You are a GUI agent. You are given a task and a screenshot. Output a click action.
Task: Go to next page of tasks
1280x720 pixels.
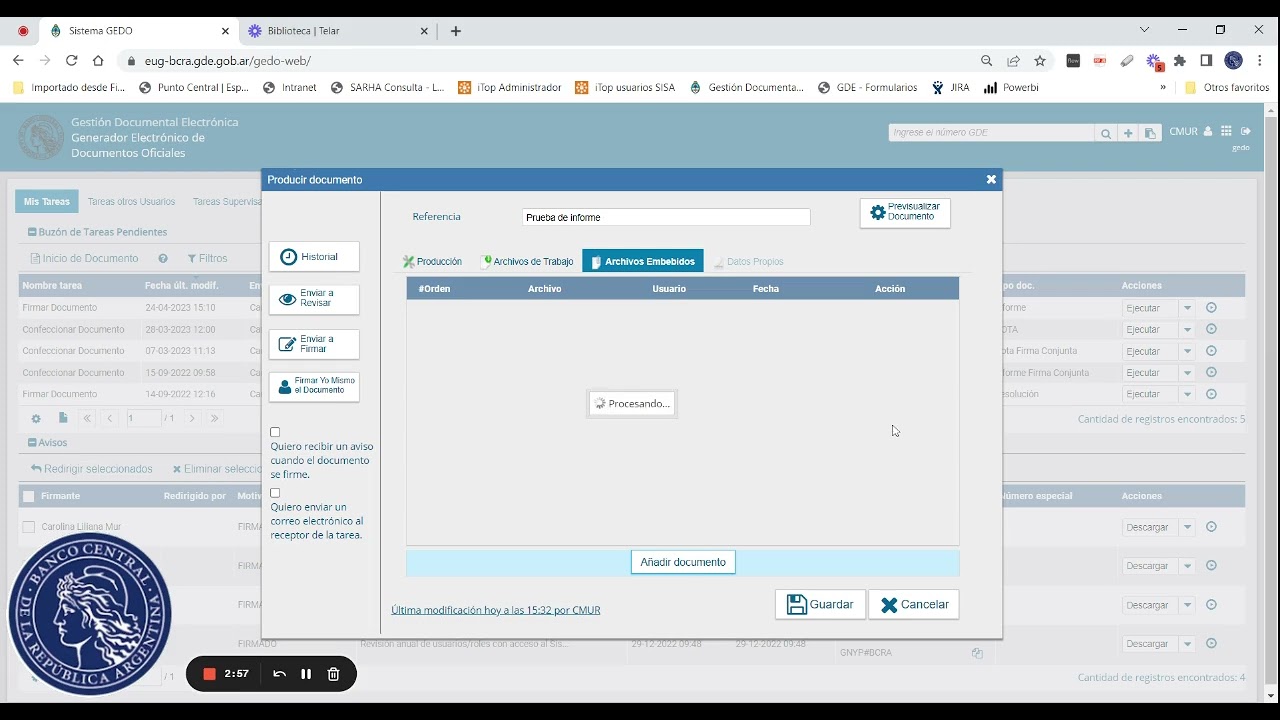(x=192, y=418)
